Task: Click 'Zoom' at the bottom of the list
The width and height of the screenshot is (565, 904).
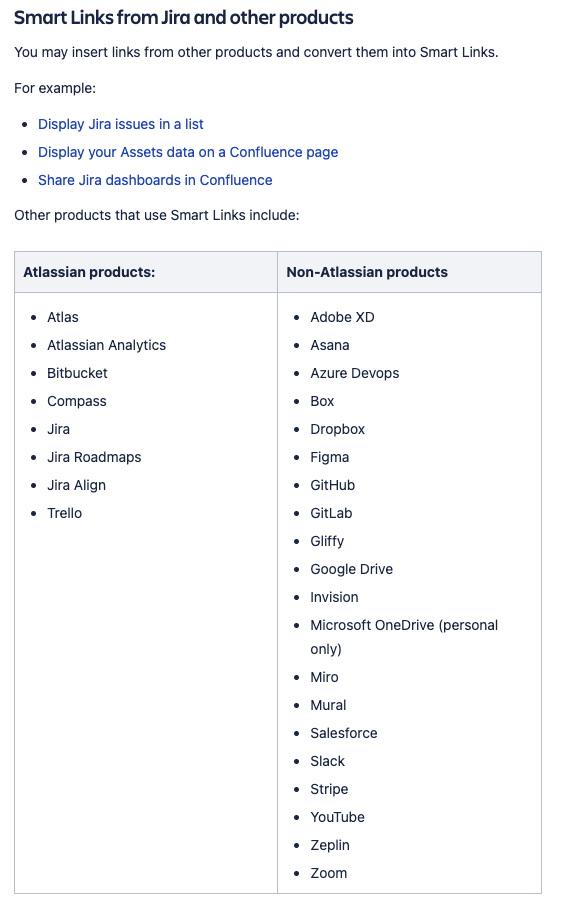Action: point(329,873)
